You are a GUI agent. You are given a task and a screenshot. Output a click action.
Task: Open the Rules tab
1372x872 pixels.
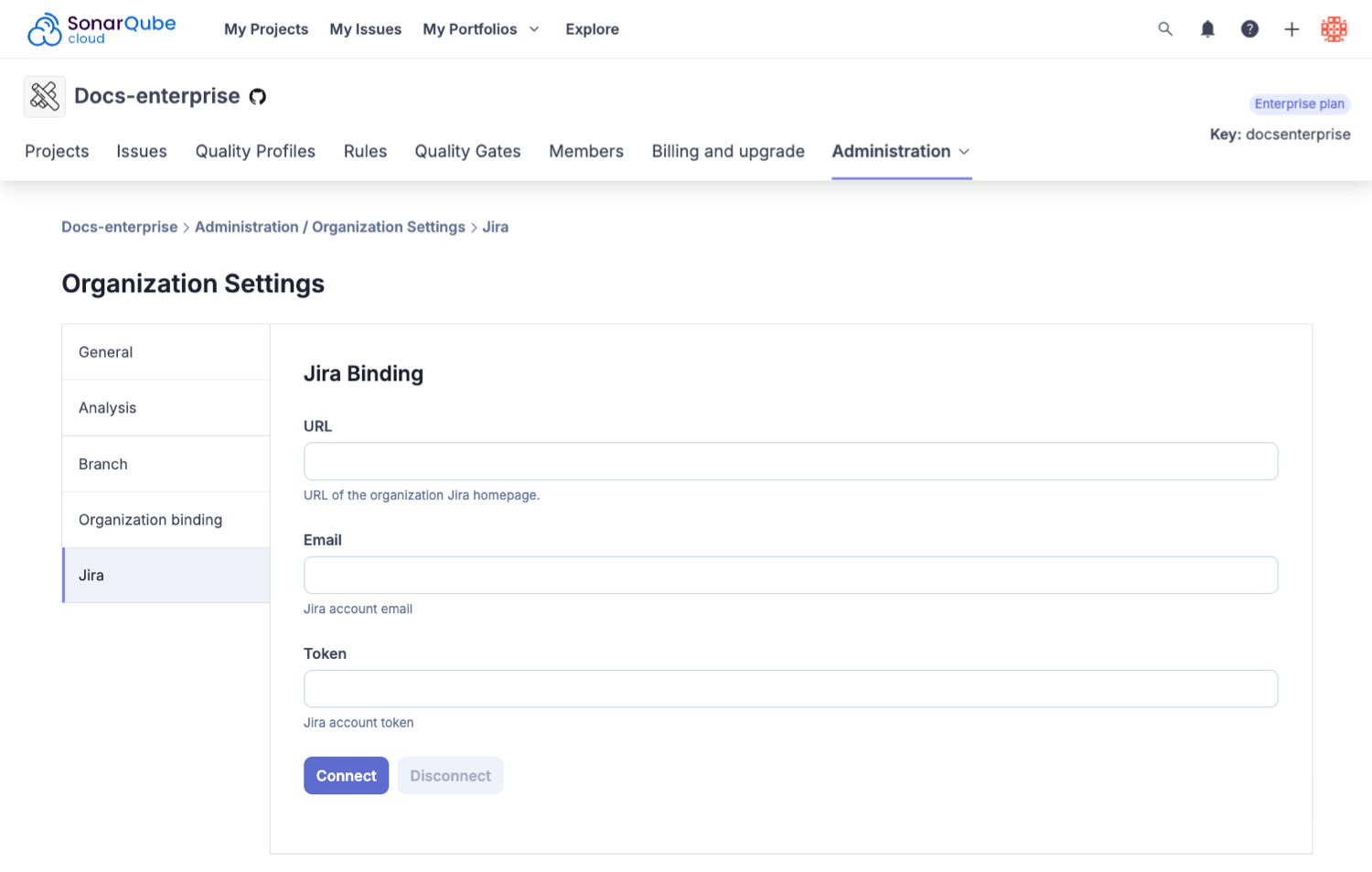coord(365,151)
